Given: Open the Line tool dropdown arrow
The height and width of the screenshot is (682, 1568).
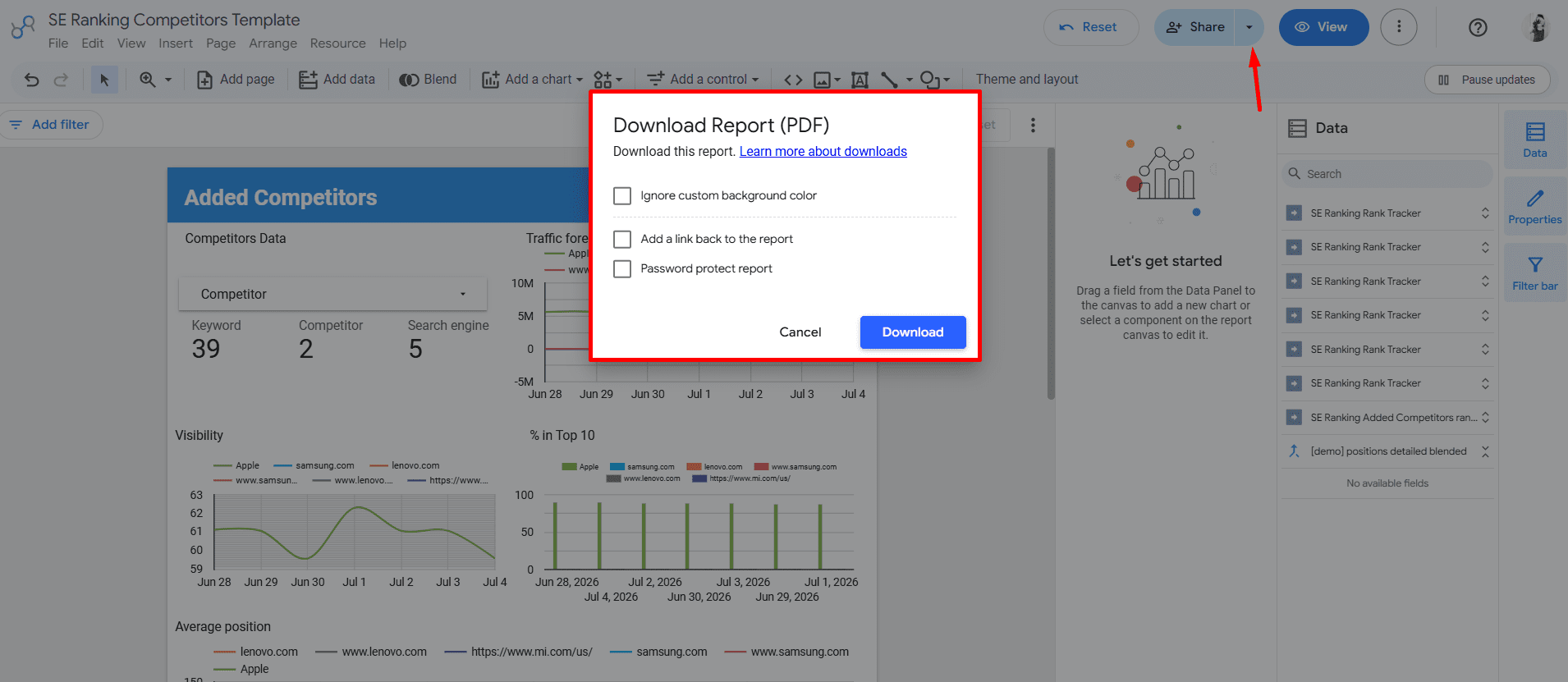Looking at the screenshot, I should [909, 80].
